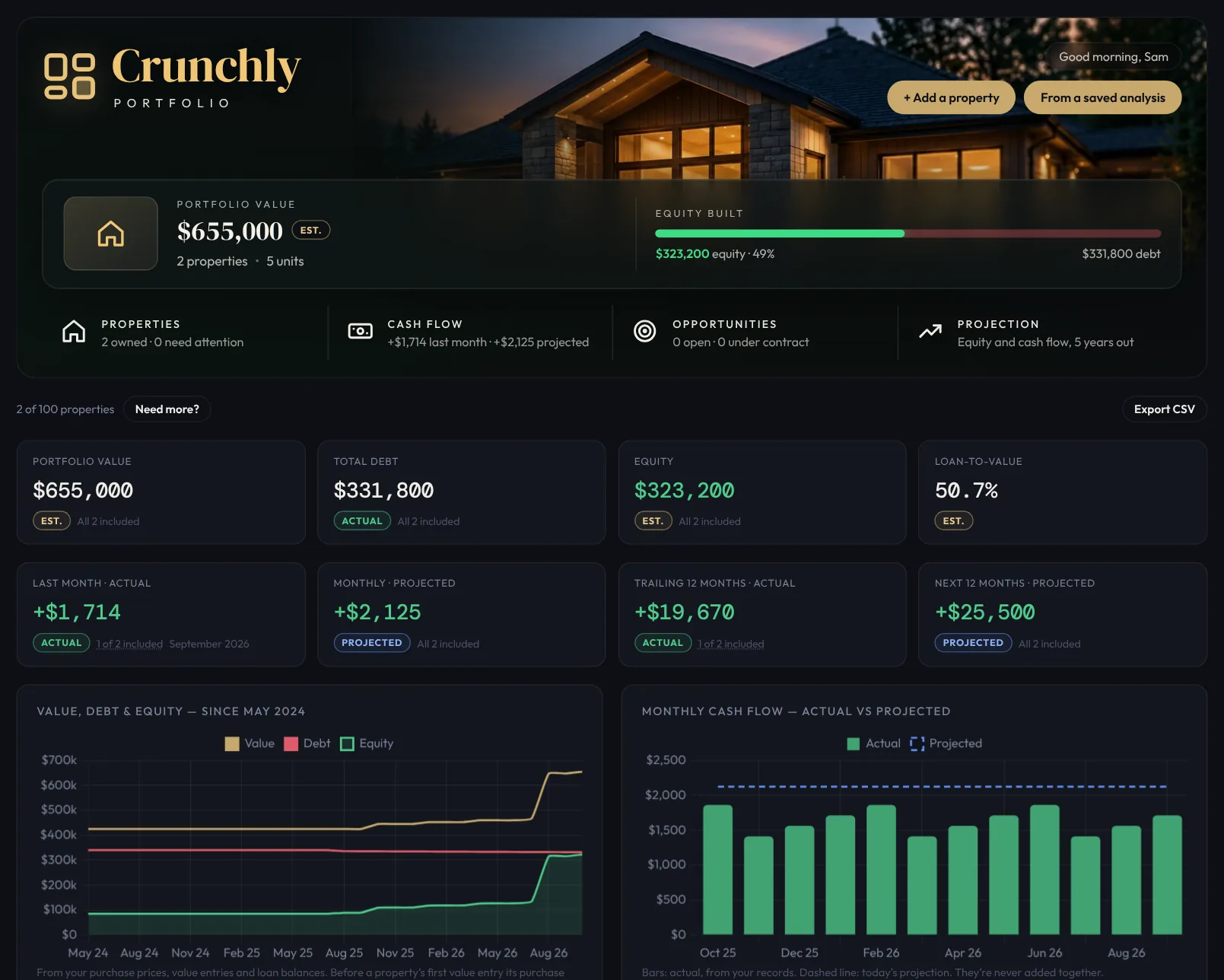Click the PROJECTED badge on Monthly Projected card
The height and width of the screenshot is (980, 1224).
tap(372, 643)
